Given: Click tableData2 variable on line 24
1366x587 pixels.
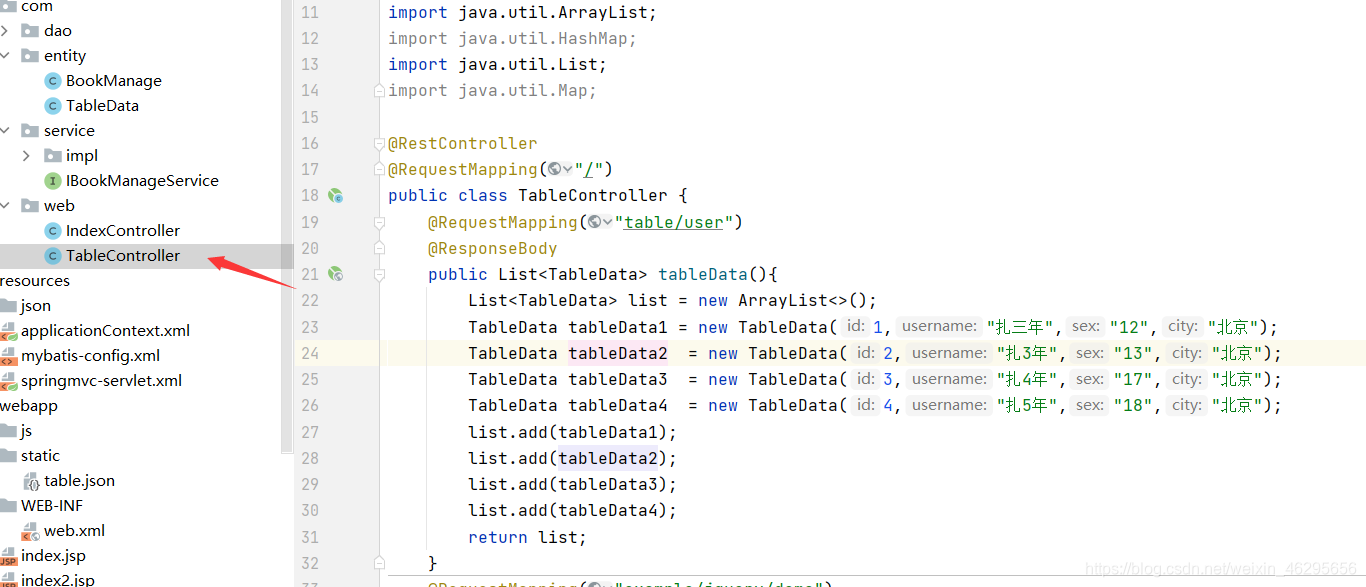Looking at the screenshot, I should click(618, 353).
